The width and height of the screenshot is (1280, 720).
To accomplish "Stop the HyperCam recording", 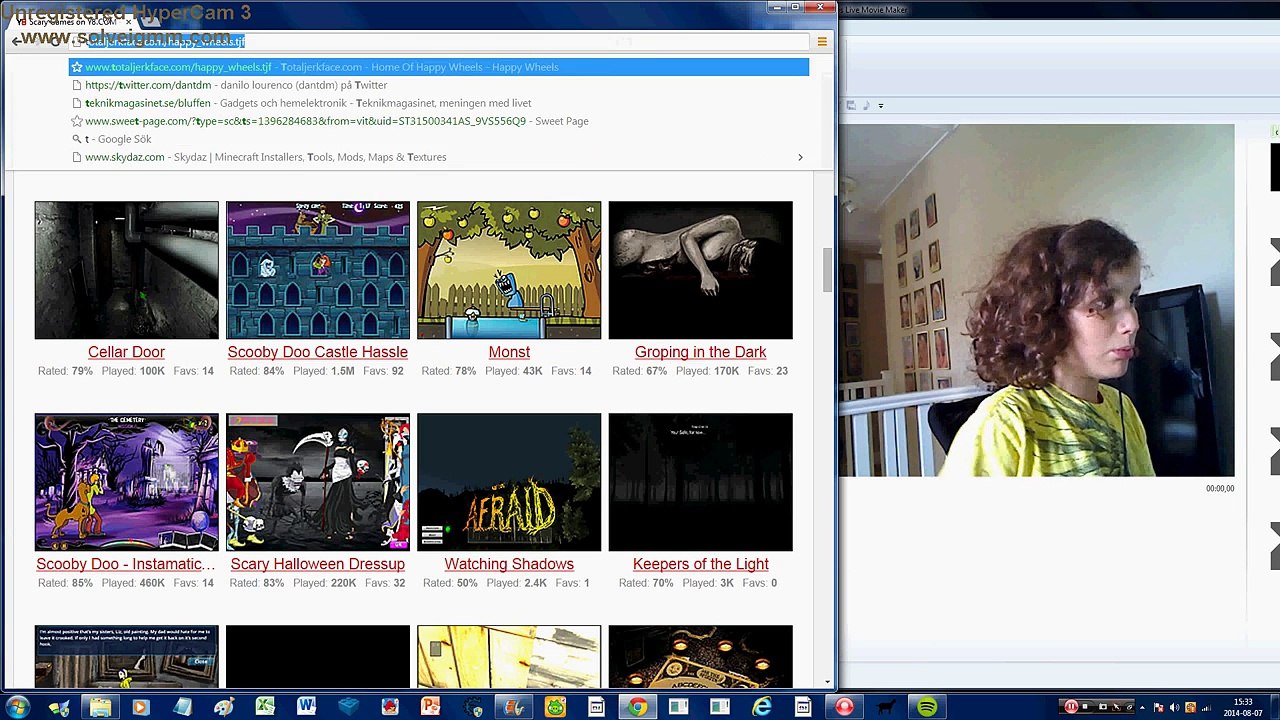I will click(x=1087, y=707).
